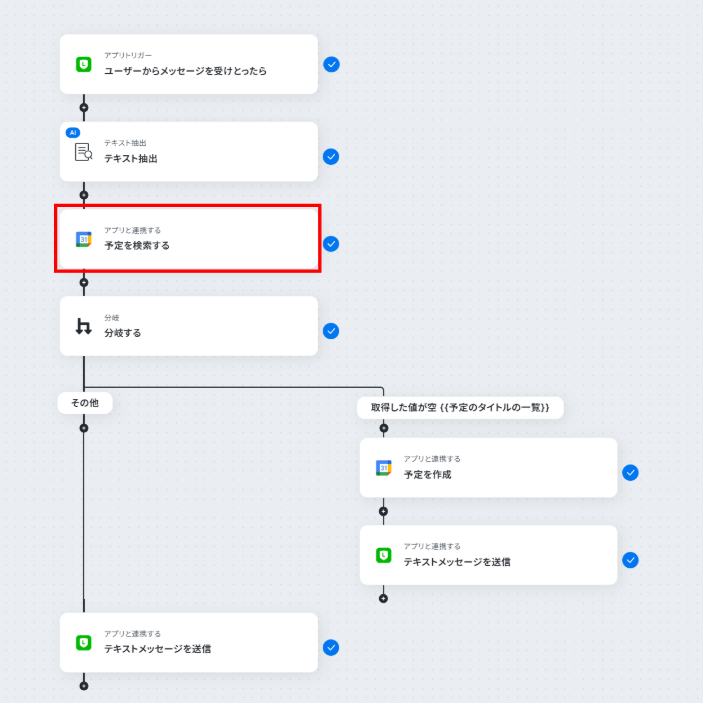Select the 取得した値が空 branch condition label
The height and width of the screenshot is (703, 703).
[461, 407]
